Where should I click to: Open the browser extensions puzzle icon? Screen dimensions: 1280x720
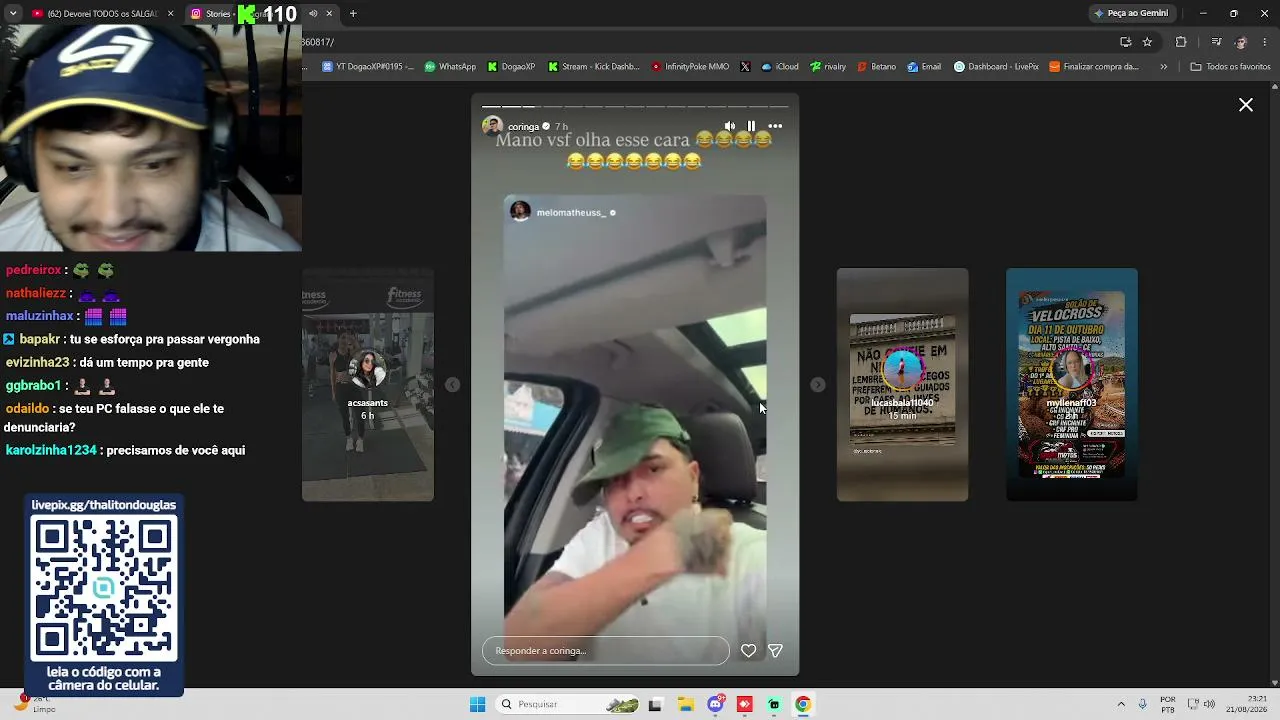1181,42
